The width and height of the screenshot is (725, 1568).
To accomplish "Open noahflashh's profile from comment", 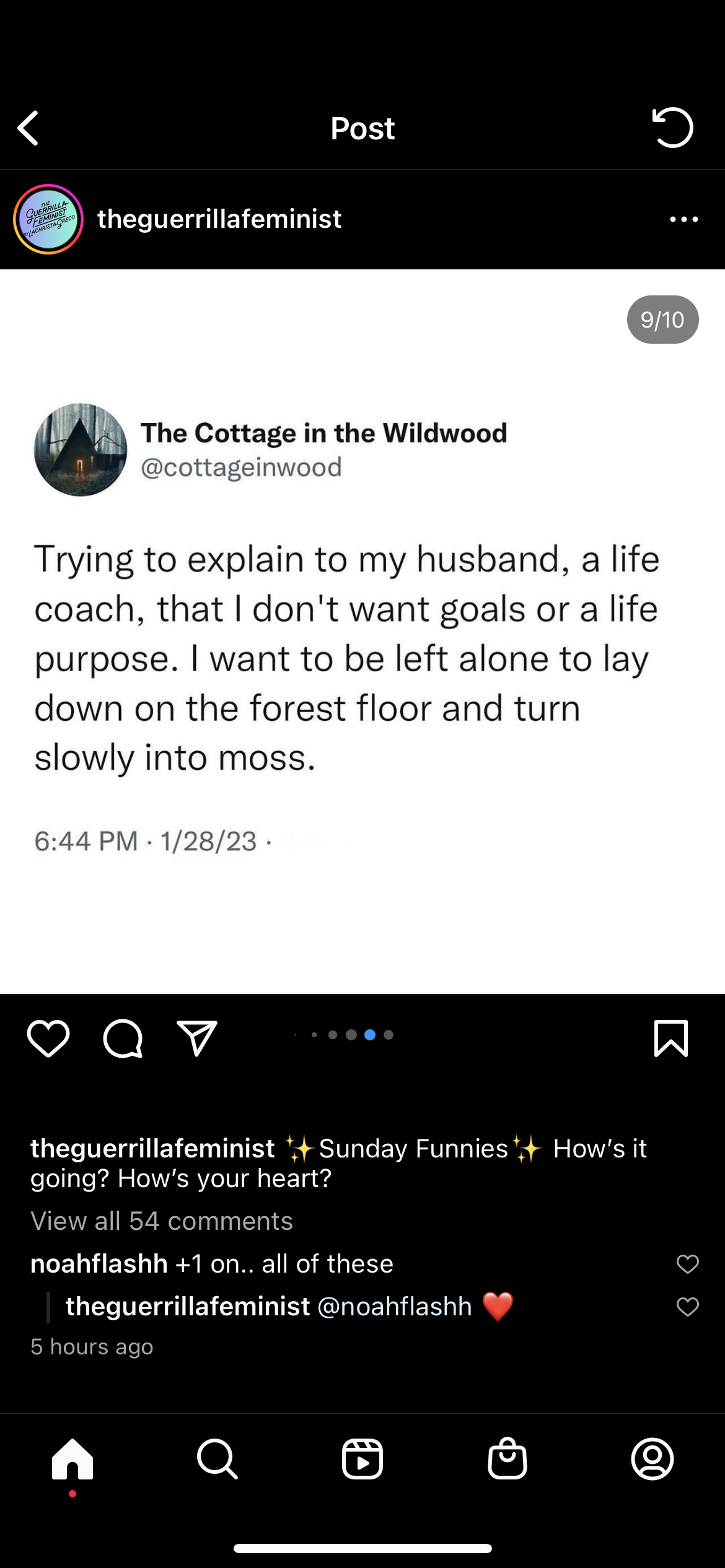I will [99, 1264].
